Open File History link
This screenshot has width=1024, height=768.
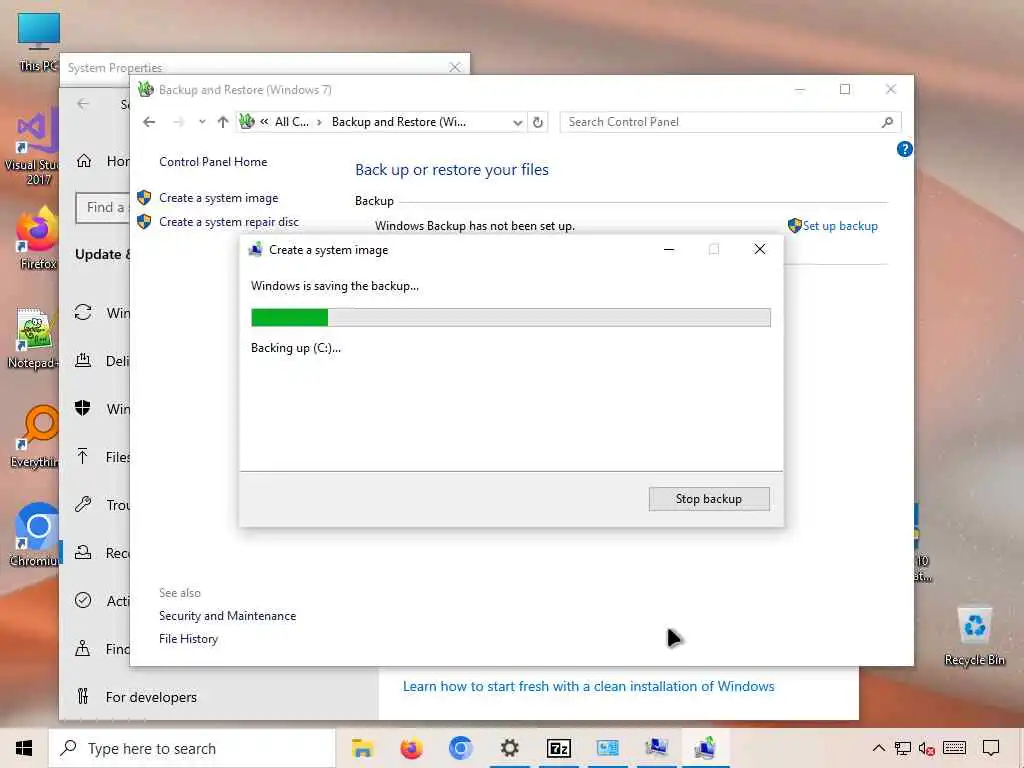pos(188,639)
